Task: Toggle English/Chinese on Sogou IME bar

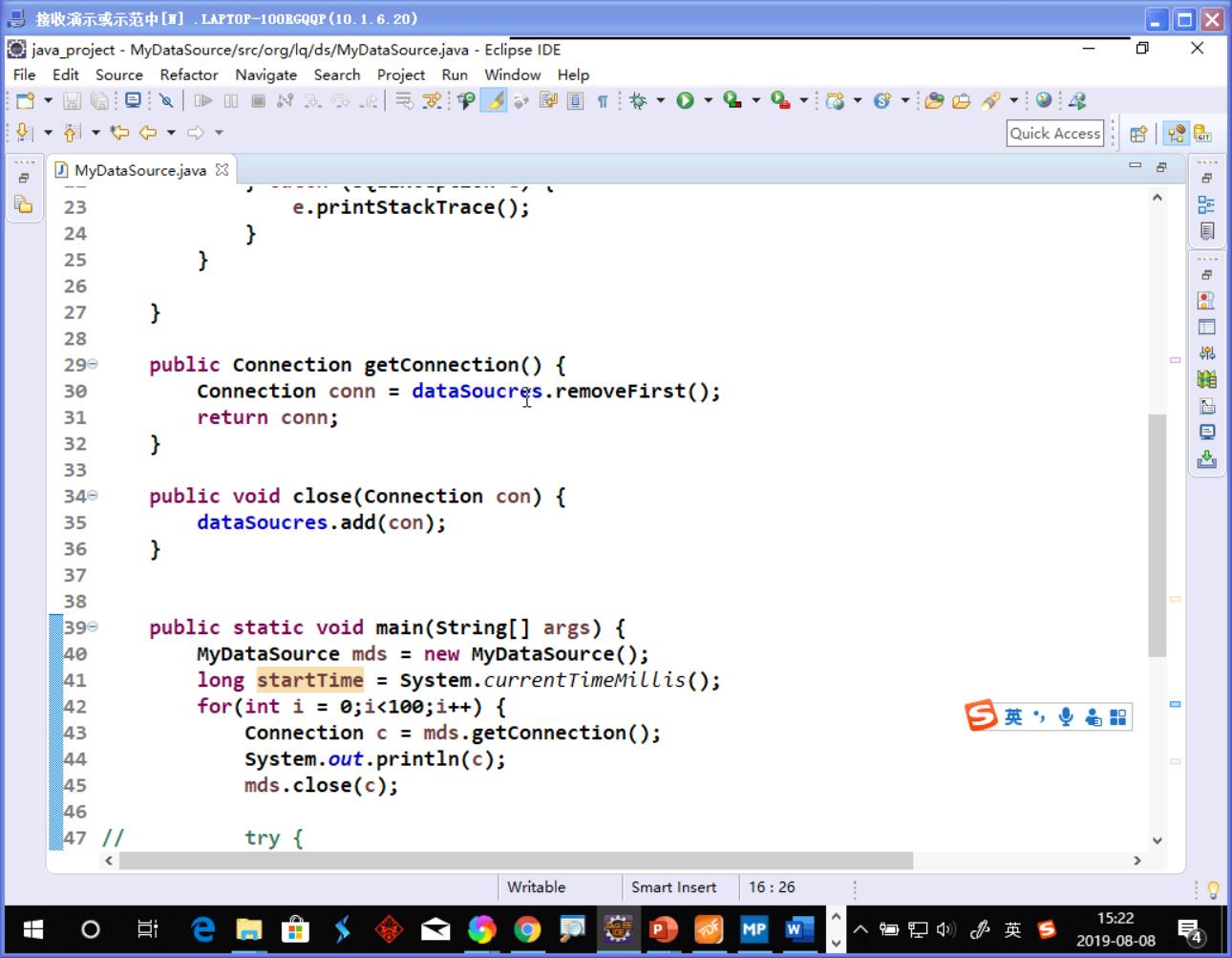Action: 1012,716
